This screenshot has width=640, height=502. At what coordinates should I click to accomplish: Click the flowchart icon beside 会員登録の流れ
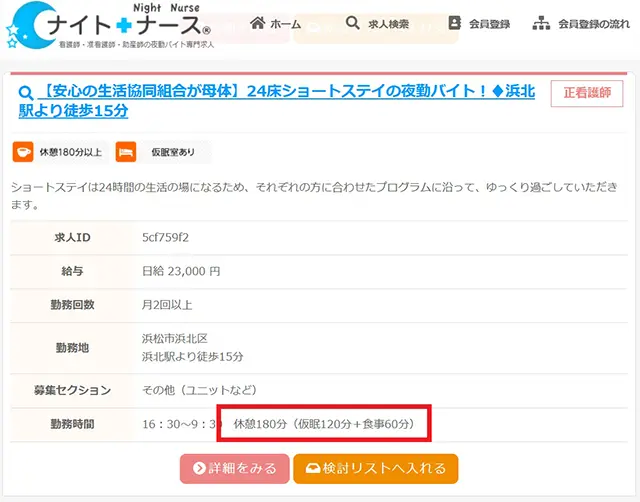coord(542,23)
